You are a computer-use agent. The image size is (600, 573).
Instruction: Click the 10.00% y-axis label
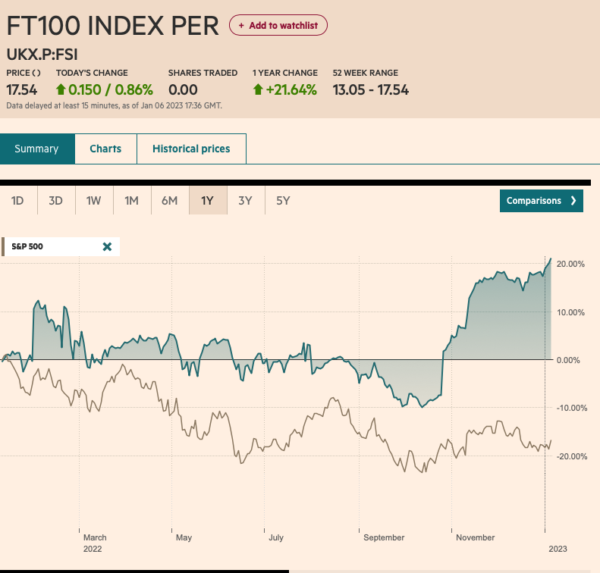(571, 312)
